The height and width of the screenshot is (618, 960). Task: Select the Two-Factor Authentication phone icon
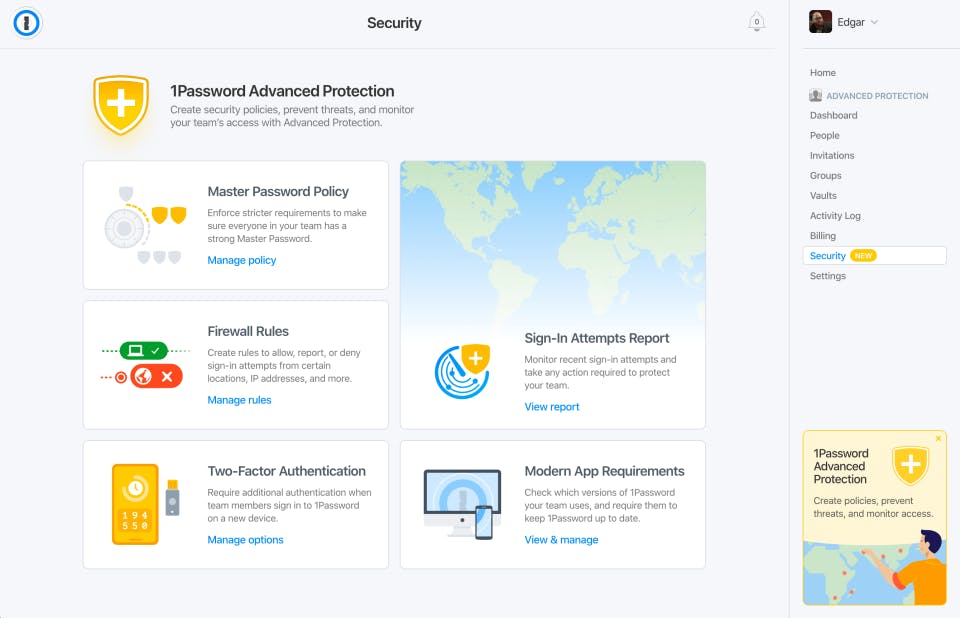click(x=137, y=504)
